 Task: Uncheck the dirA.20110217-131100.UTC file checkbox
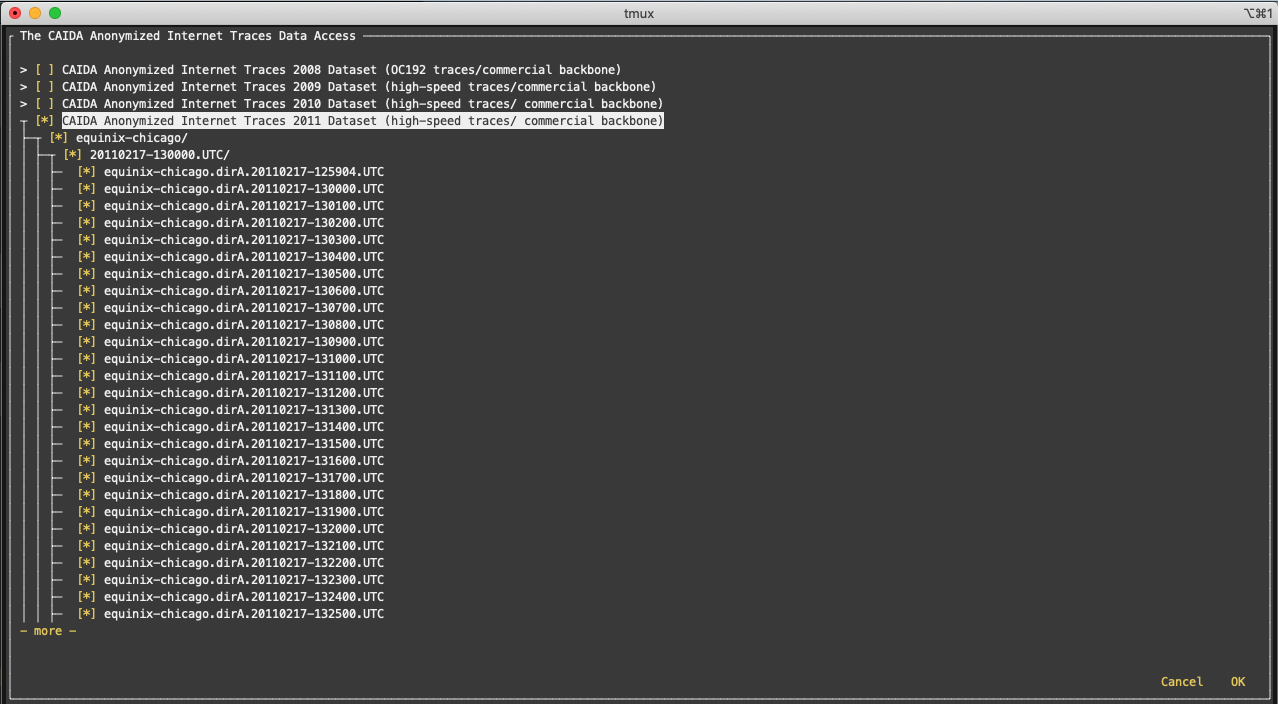coord(86,376)
